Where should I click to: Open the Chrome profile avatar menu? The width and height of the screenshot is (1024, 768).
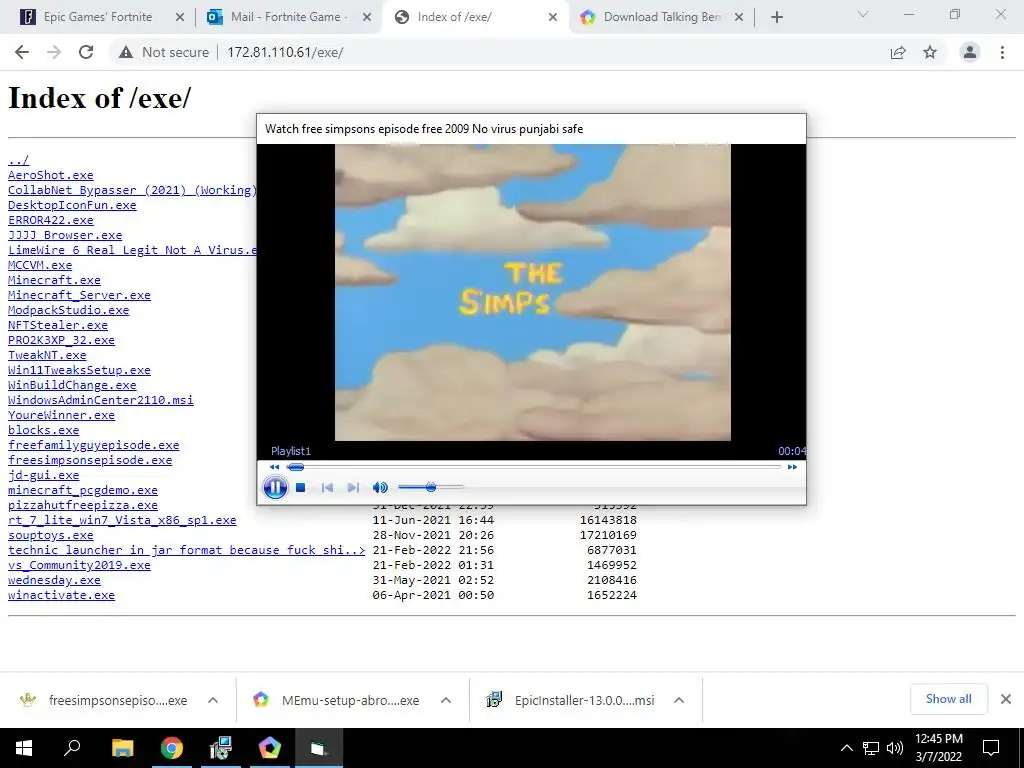[x=970, y=52]
